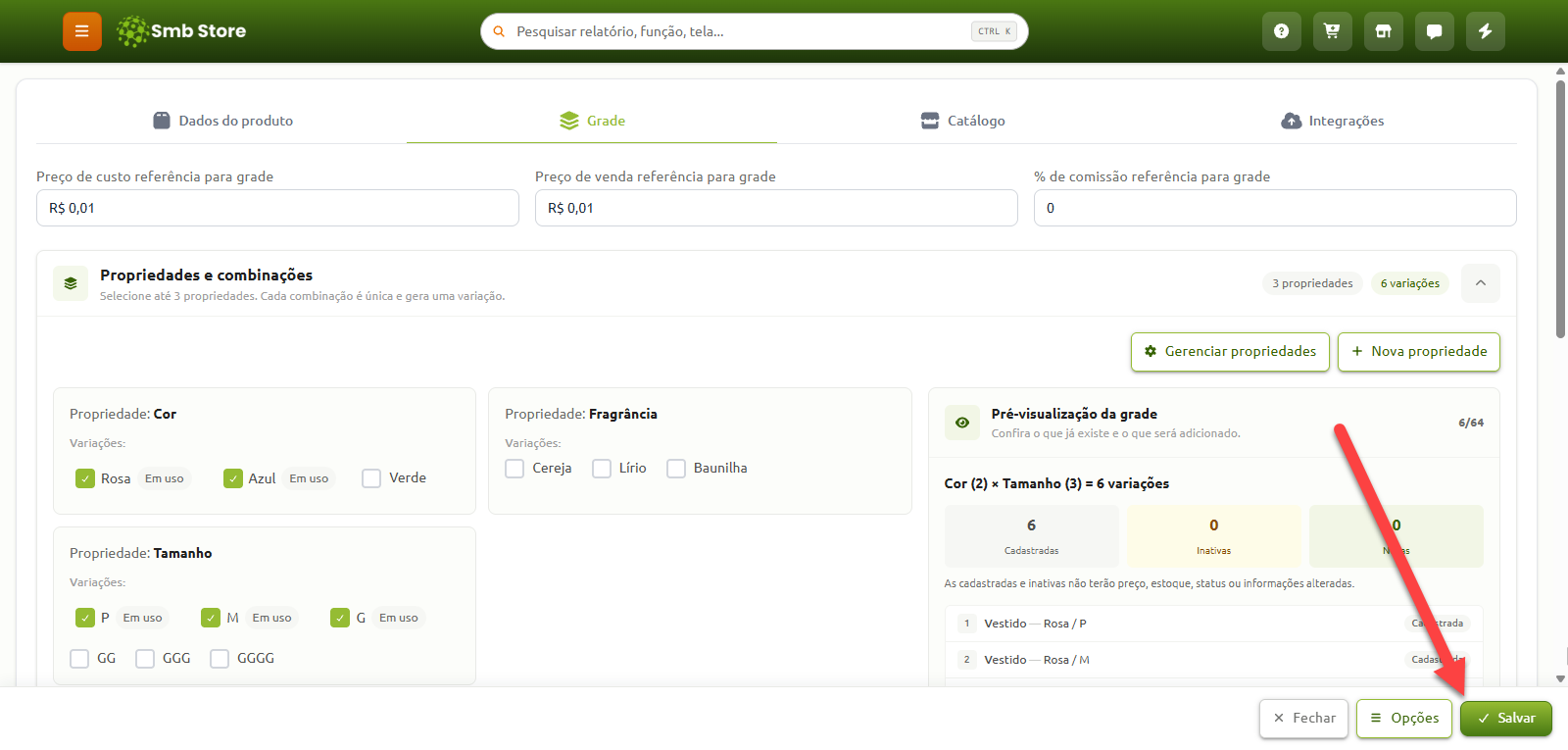The height and width of the screenshot is (750, 1568).
Task: Enable the Cereja fragrance checkbox
Action: [514, 469]
